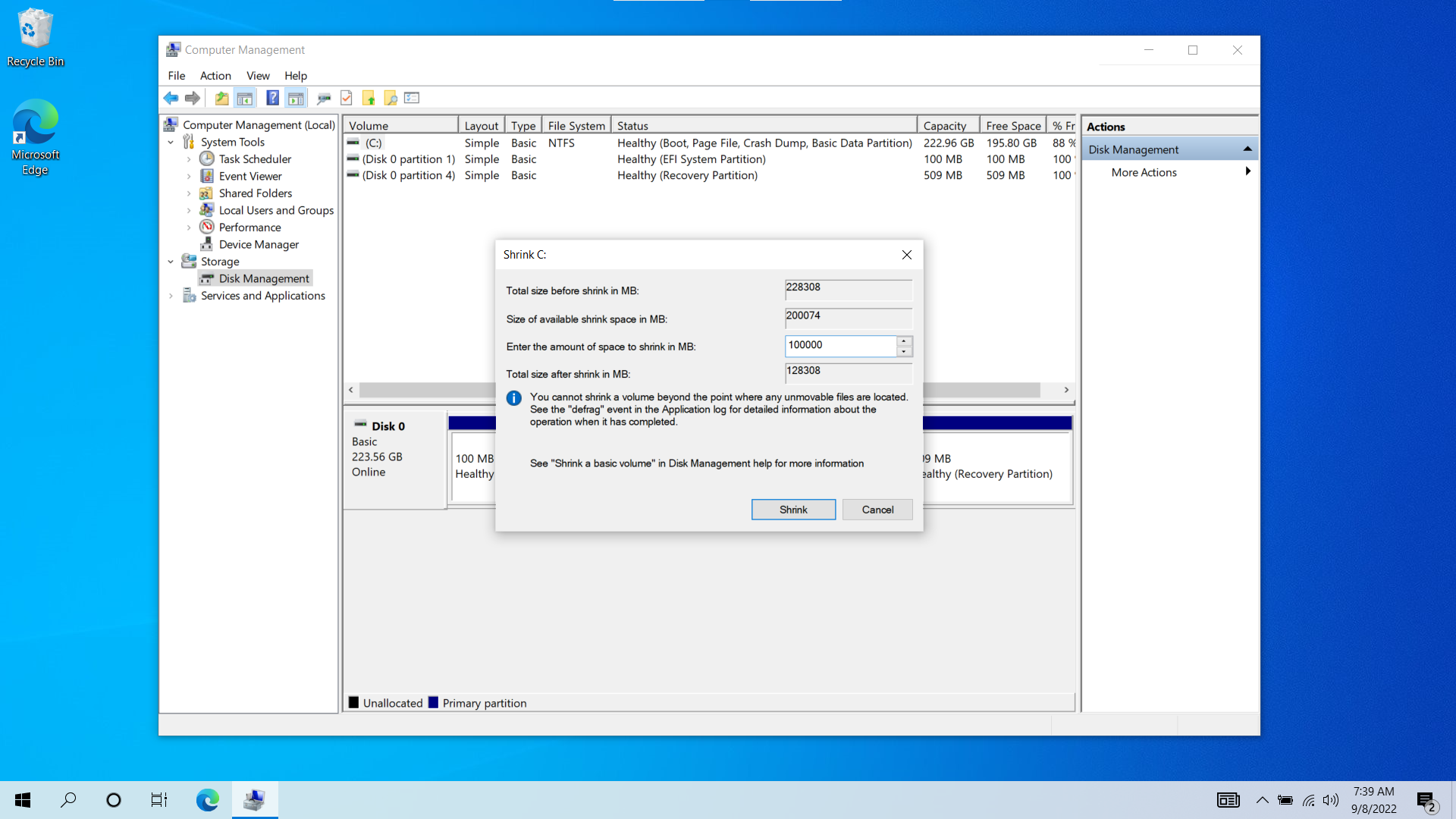Toggle Show/Hide Action Pane toolbar button

point(296,98)
